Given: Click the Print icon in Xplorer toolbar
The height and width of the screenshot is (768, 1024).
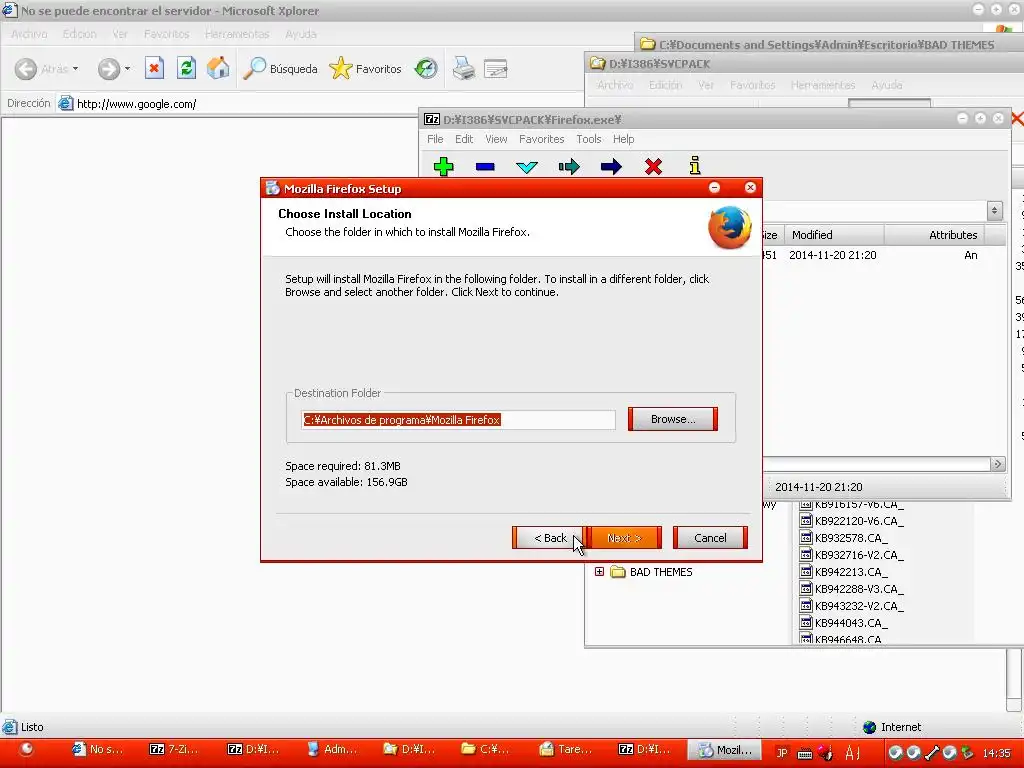Looking at the screenshot, I should tap(464, 69).
